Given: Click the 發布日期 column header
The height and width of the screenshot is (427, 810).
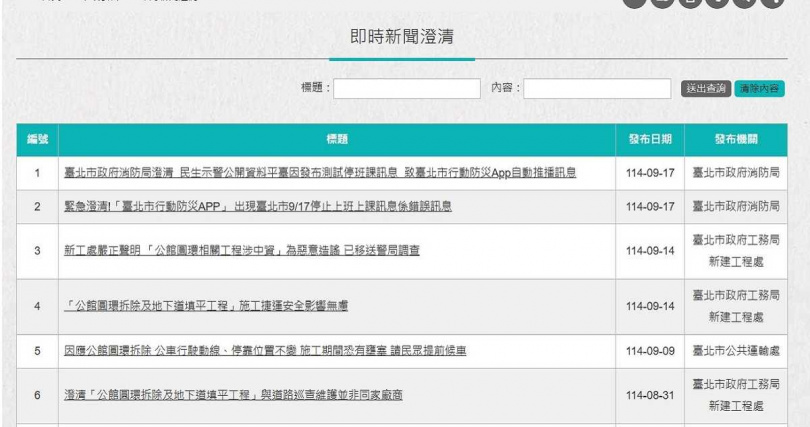Looking at the screenshot, I should (x=650, y=139).
